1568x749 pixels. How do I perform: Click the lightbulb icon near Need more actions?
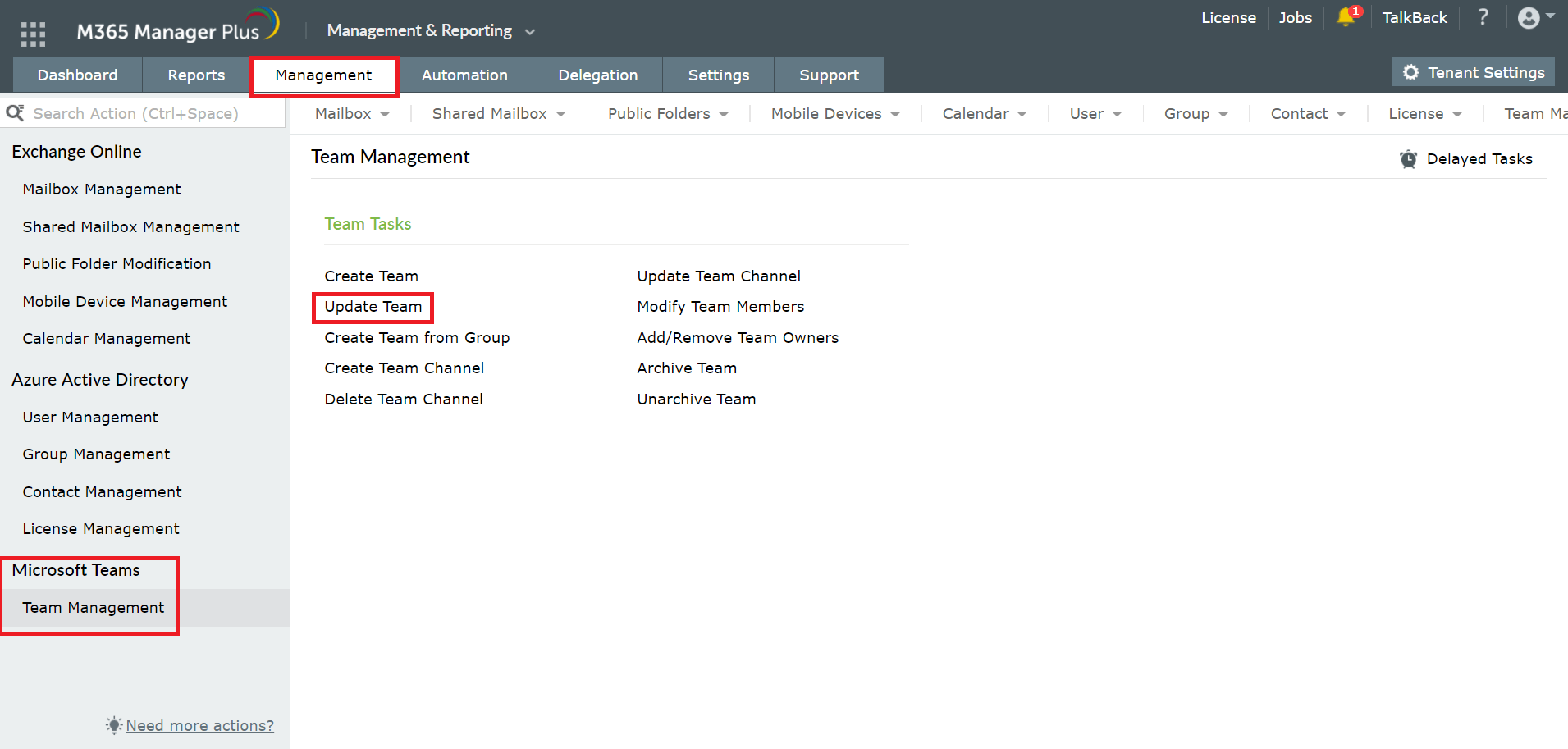tap(114, 725)
